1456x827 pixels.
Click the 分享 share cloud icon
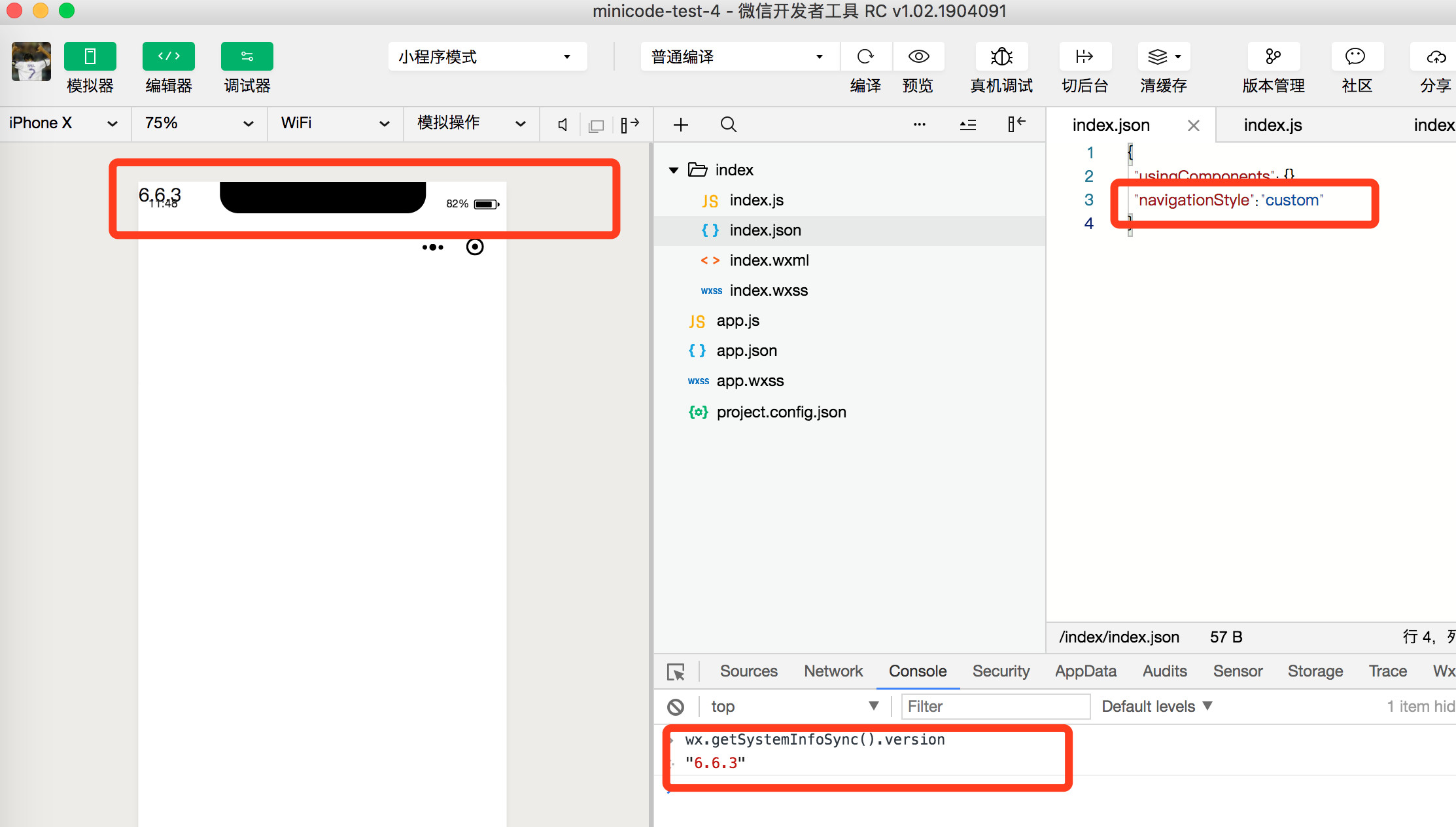pos(1436,57)
